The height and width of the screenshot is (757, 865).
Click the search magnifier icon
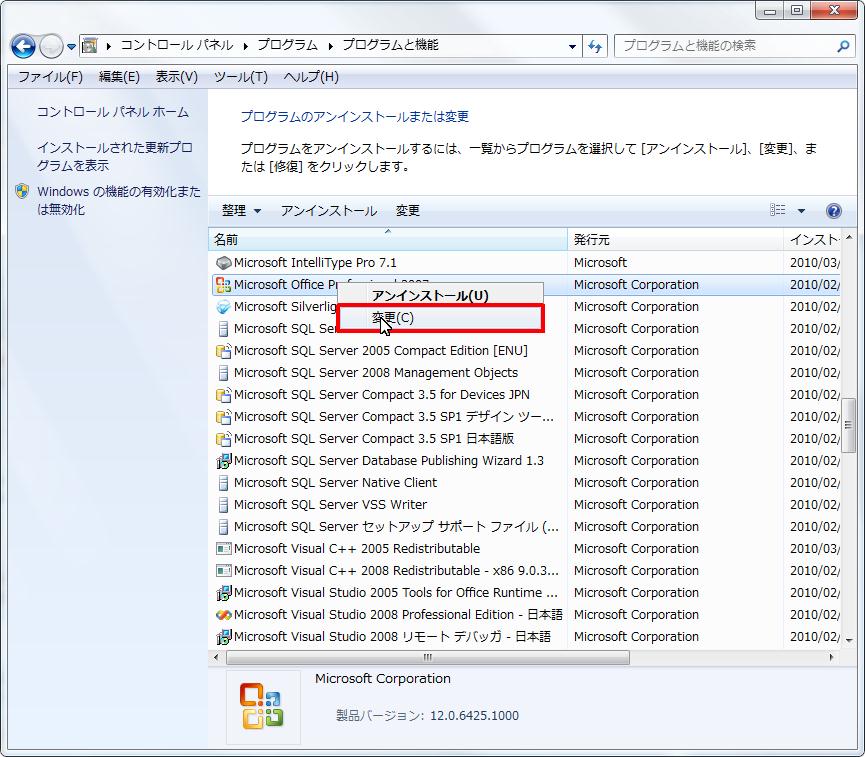click(x=843, y=46)
